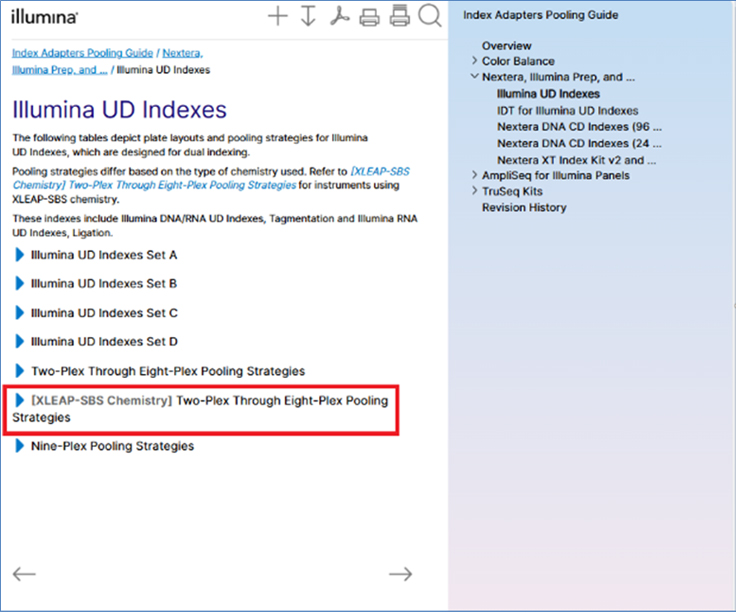Expand TruSeq Kits in the sidebar
Screen dimensions: 736x613
point(475,191)
